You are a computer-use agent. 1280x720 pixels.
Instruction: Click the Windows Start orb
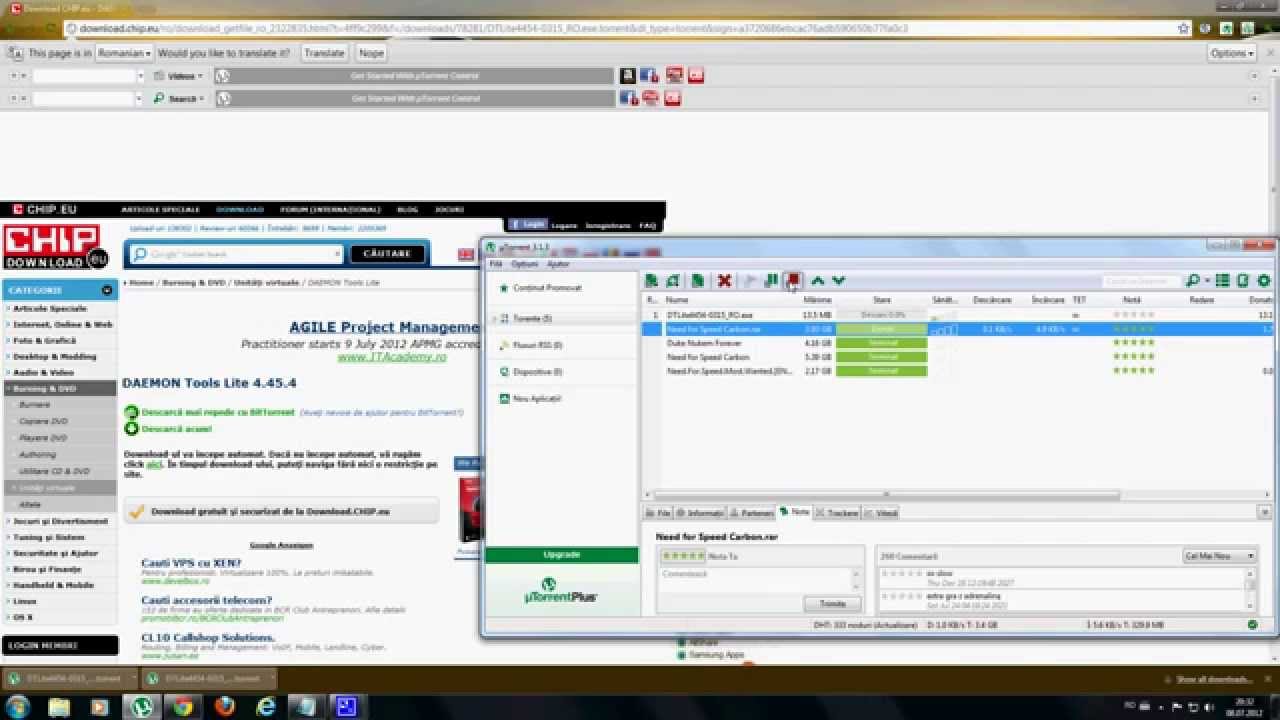pos(18,707)
